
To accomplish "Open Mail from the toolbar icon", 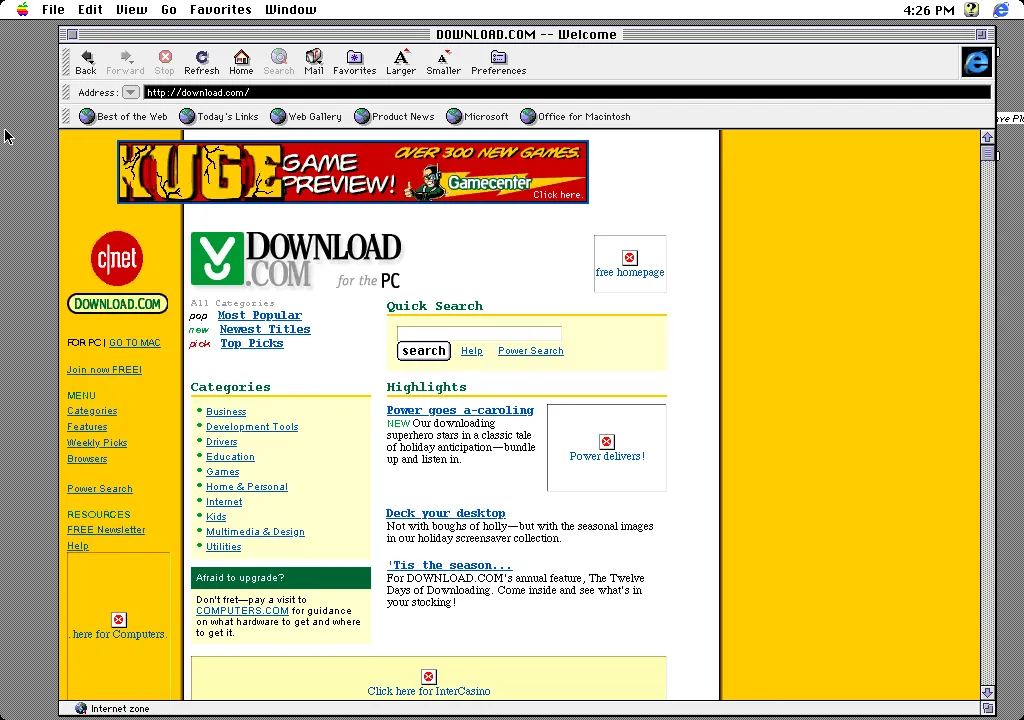I will (x=313, y=60).
